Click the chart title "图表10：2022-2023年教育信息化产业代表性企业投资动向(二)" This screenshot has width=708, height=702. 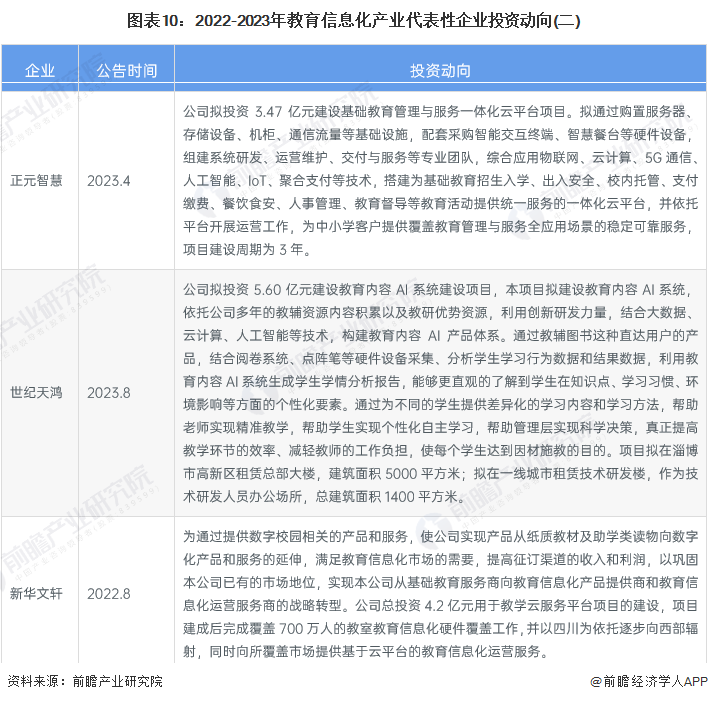(353, 21)
